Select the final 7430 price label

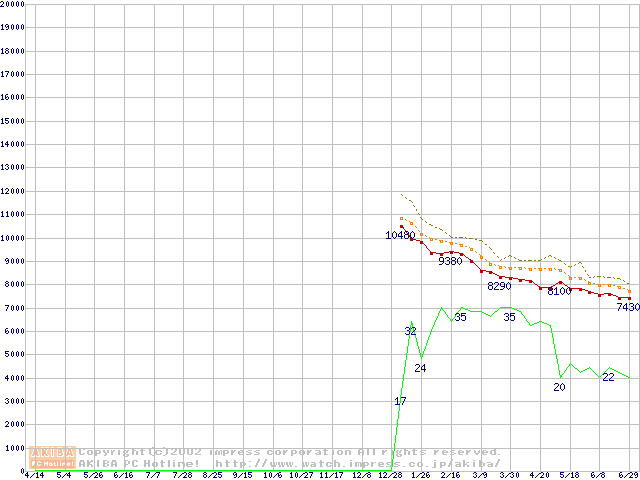click(x=627, y=307)
